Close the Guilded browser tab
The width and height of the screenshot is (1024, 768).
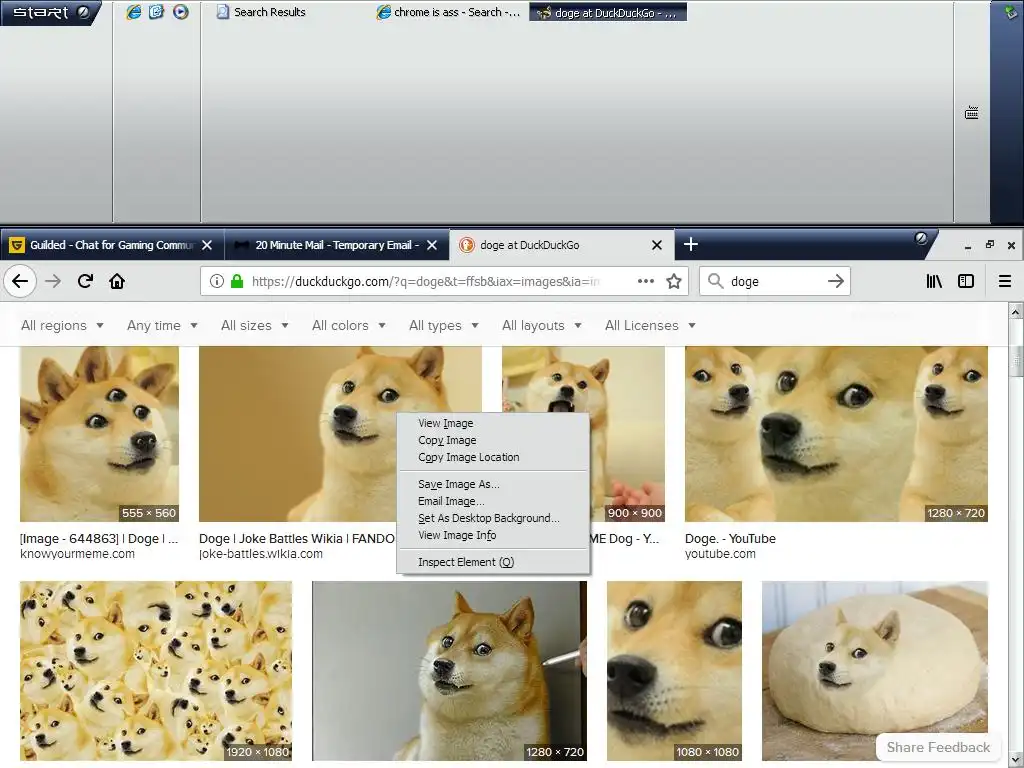click(207, 245)
